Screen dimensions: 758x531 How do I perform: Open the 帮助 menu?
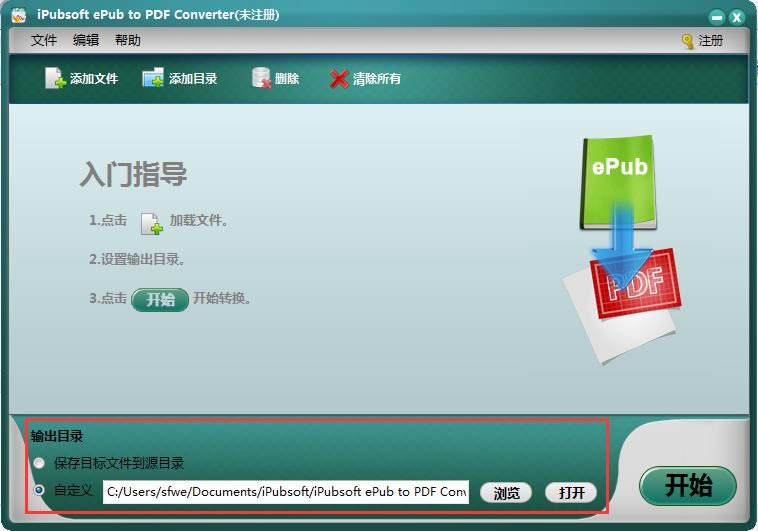click(128, 40)
